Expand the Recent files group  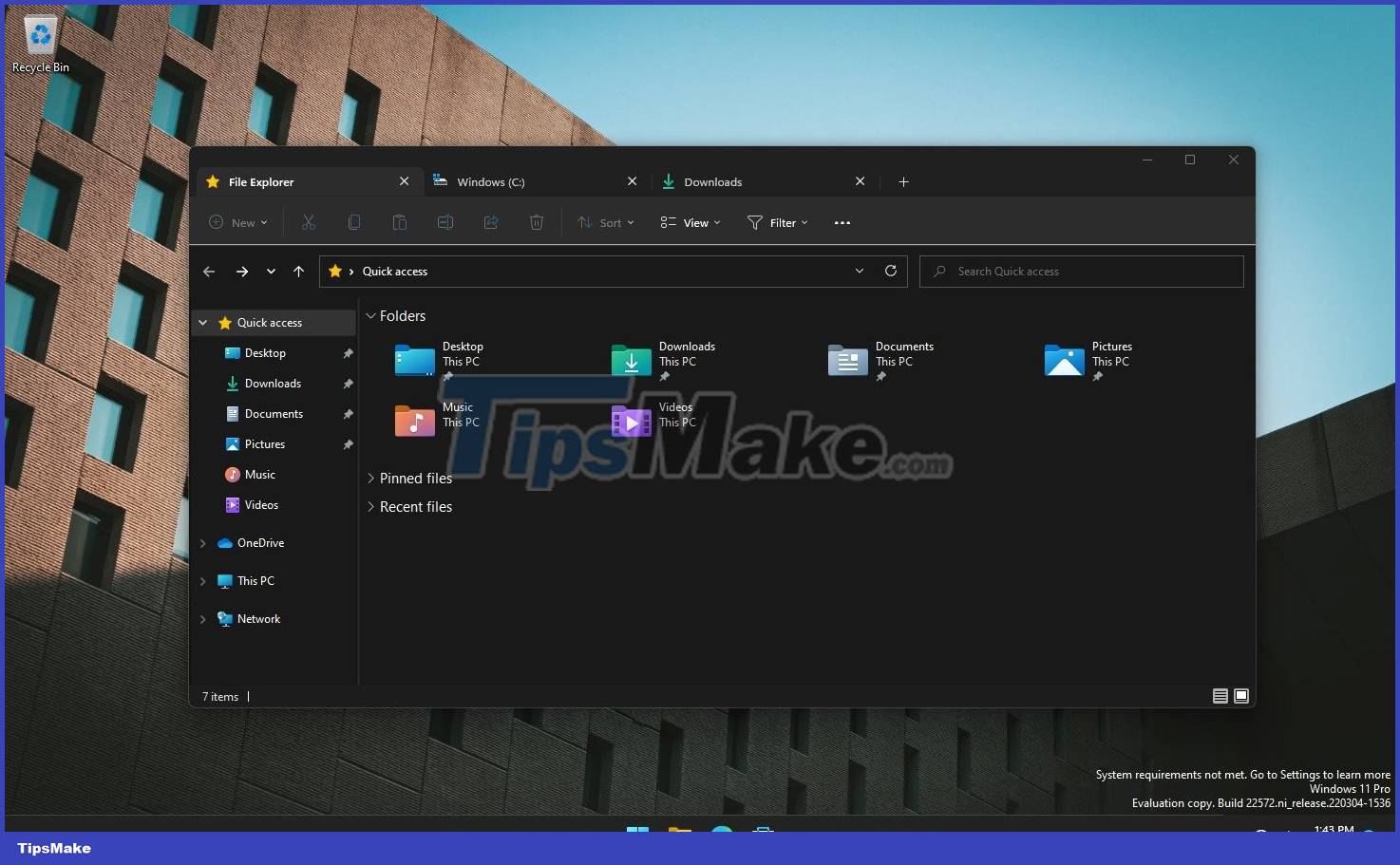371,507
